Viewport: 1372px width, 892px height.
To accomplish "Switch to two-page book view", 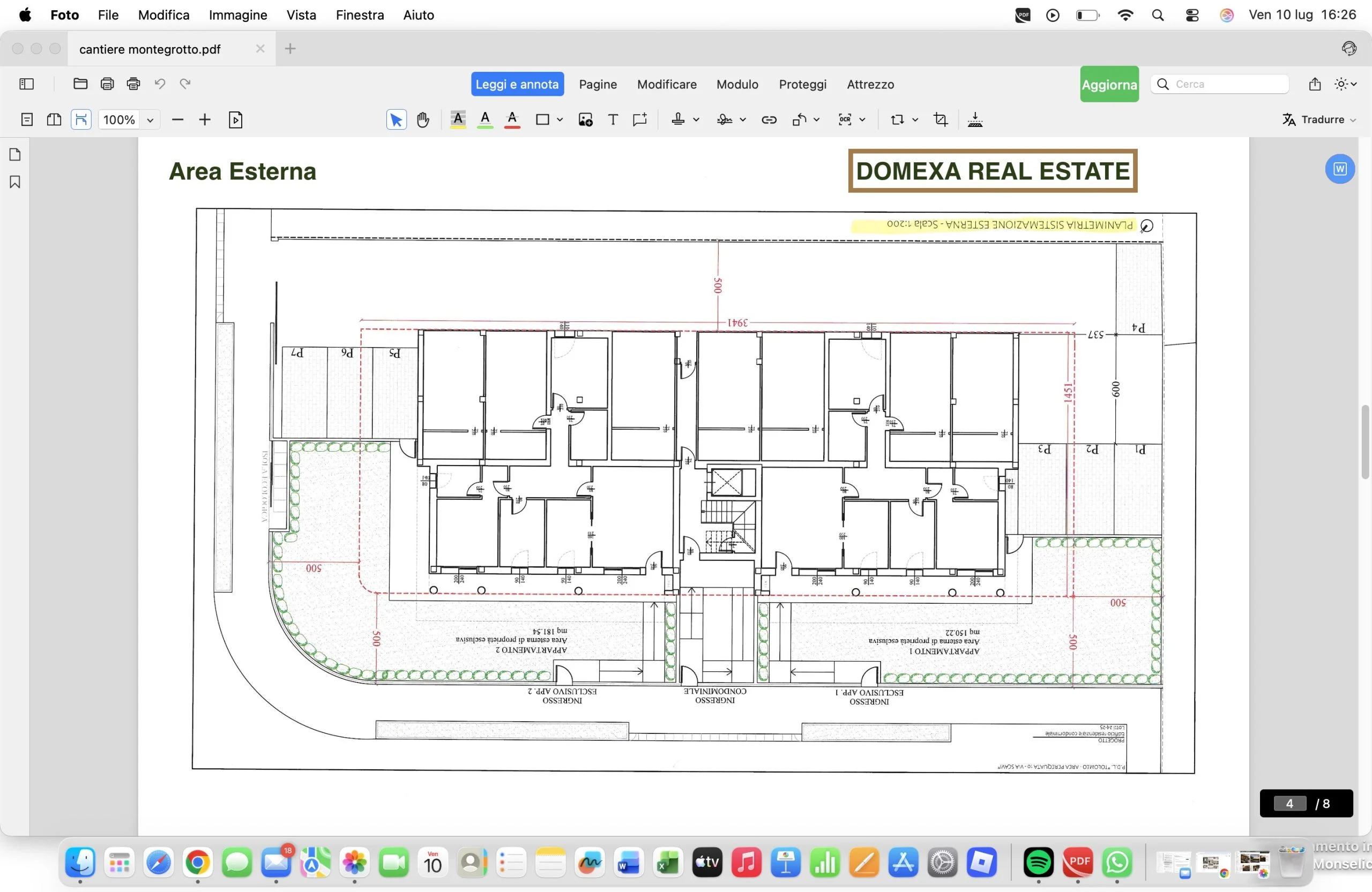I will (54, 120).
